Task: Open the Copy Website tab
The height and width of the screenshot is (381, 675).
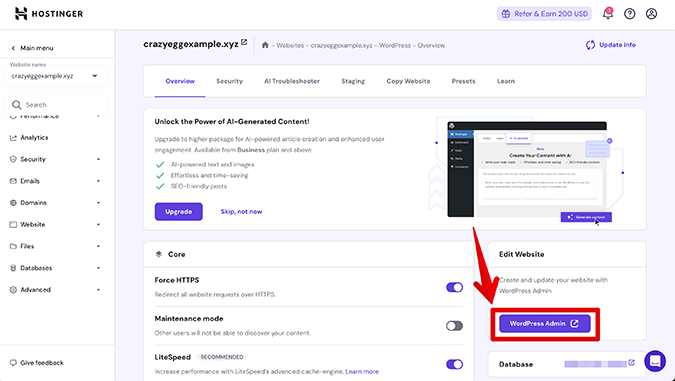Action: click(408, 81)
